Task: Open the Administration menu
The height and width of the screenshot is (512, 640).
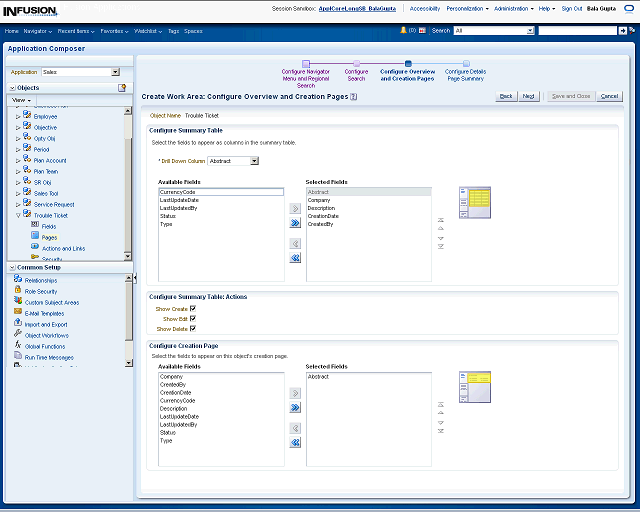Action: click(515, 8)
